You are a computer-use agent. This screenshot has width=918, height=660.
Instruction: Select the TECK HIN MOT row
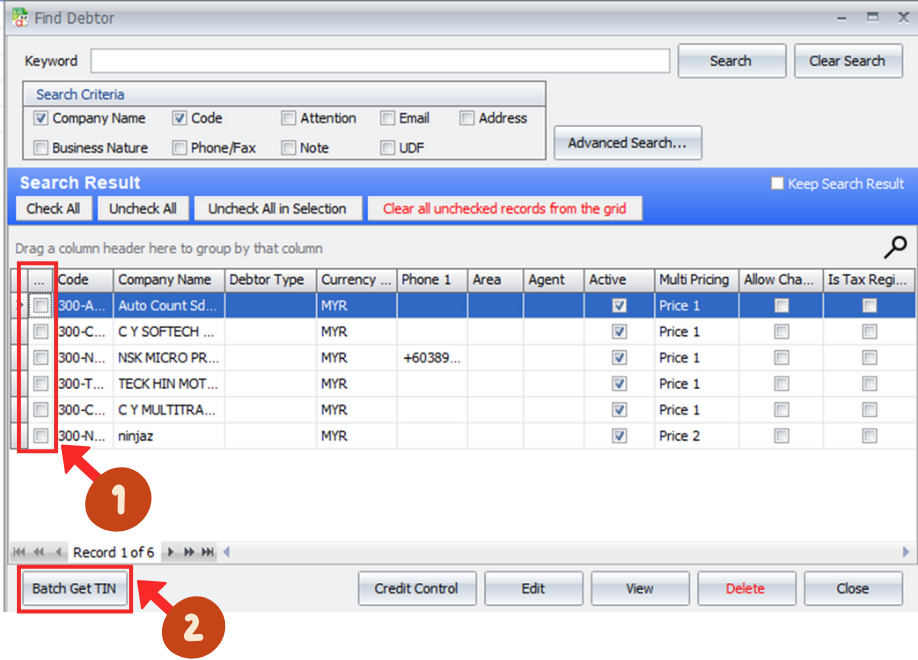coord(165,384)
